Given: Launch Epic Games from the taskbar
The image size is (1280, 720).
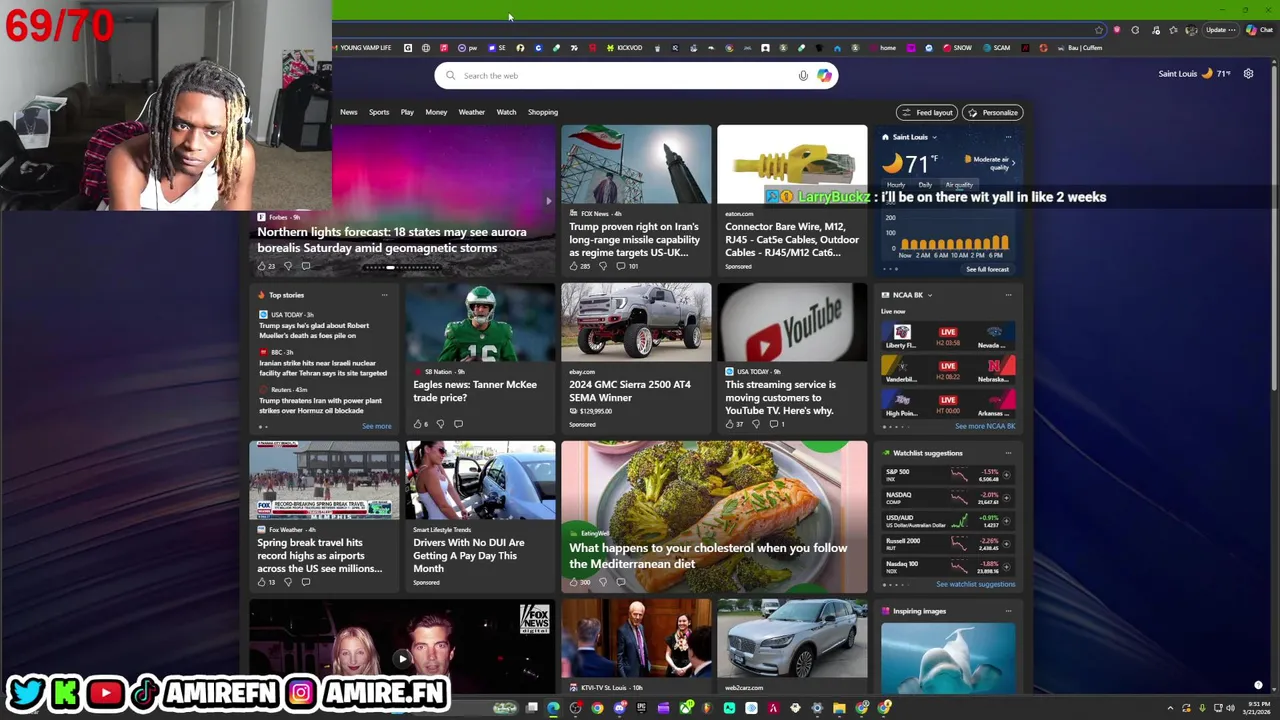Looking at the screenshot, I should point(641,708).
